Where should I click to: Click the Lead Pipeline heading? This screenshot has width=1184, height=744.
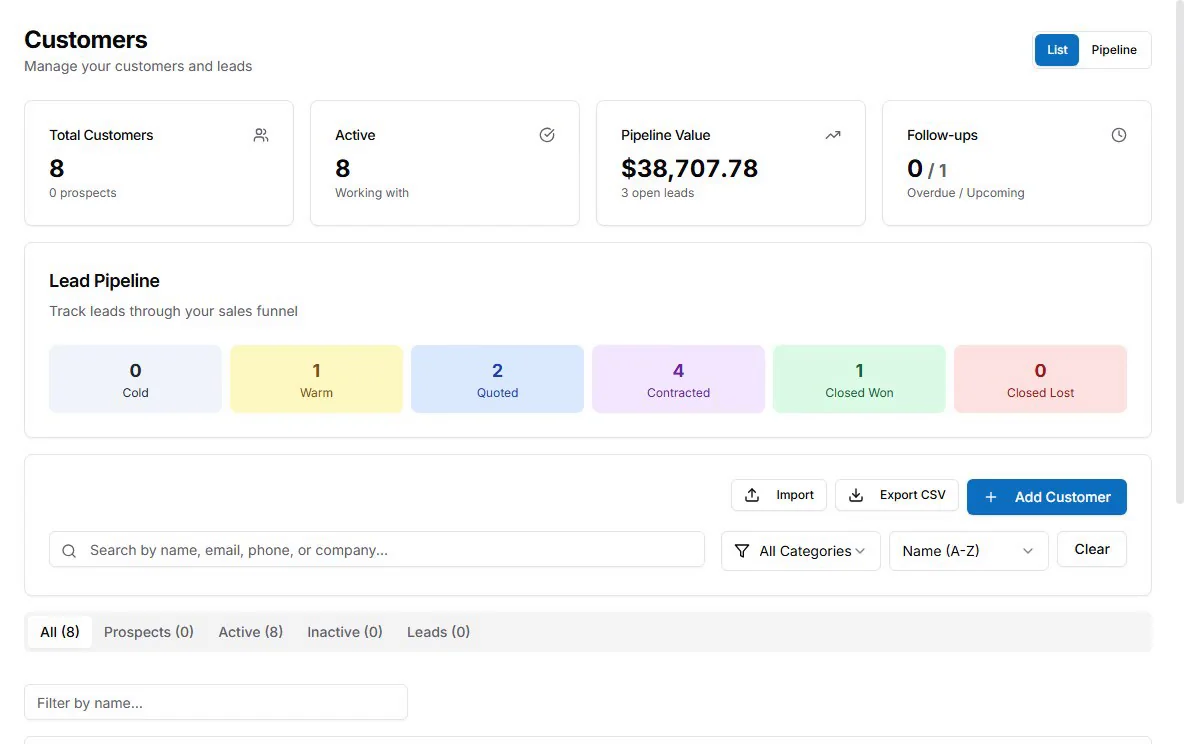click(x=104, y=281)
